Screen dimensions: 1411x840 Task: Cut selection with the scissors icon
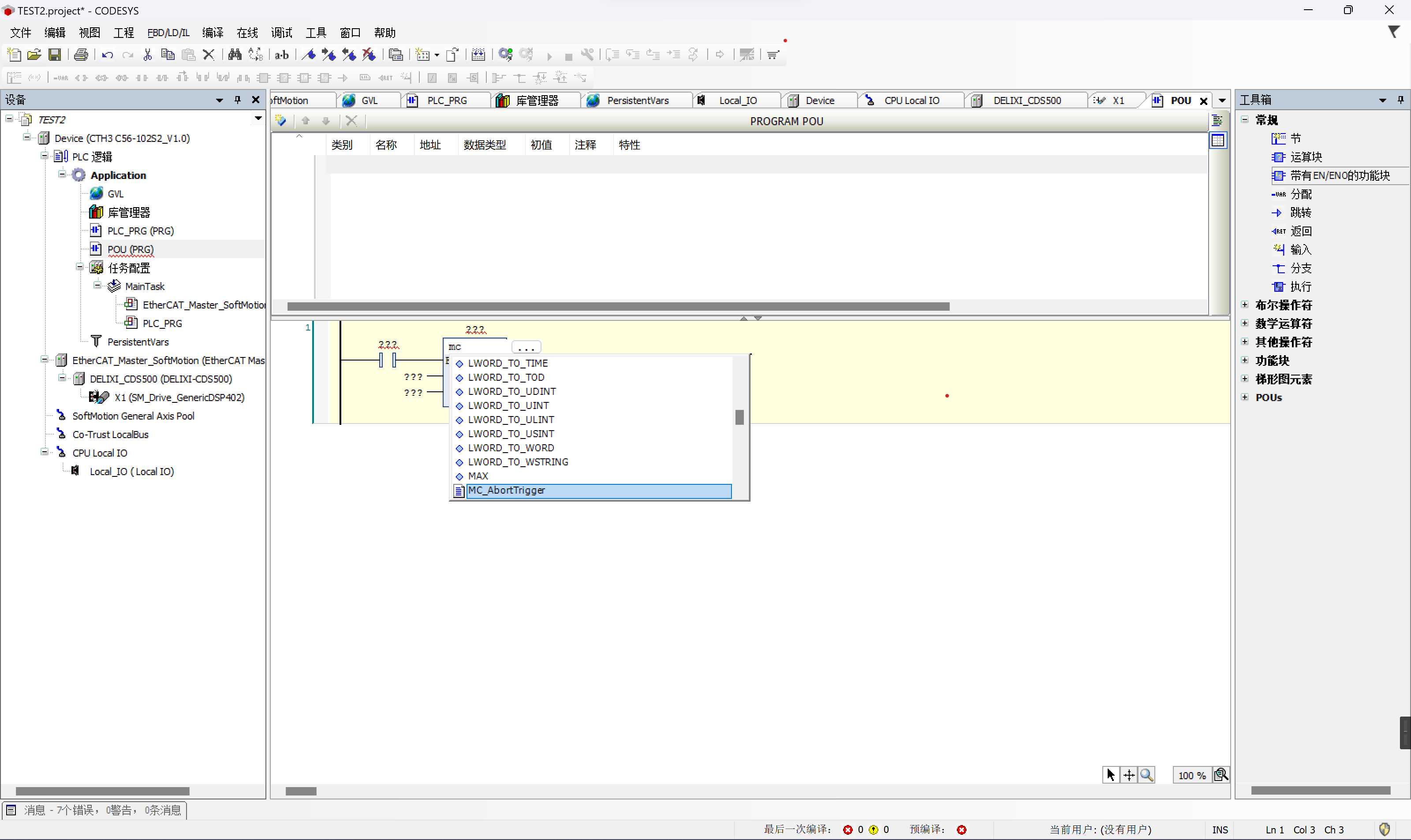pos(148,55)
